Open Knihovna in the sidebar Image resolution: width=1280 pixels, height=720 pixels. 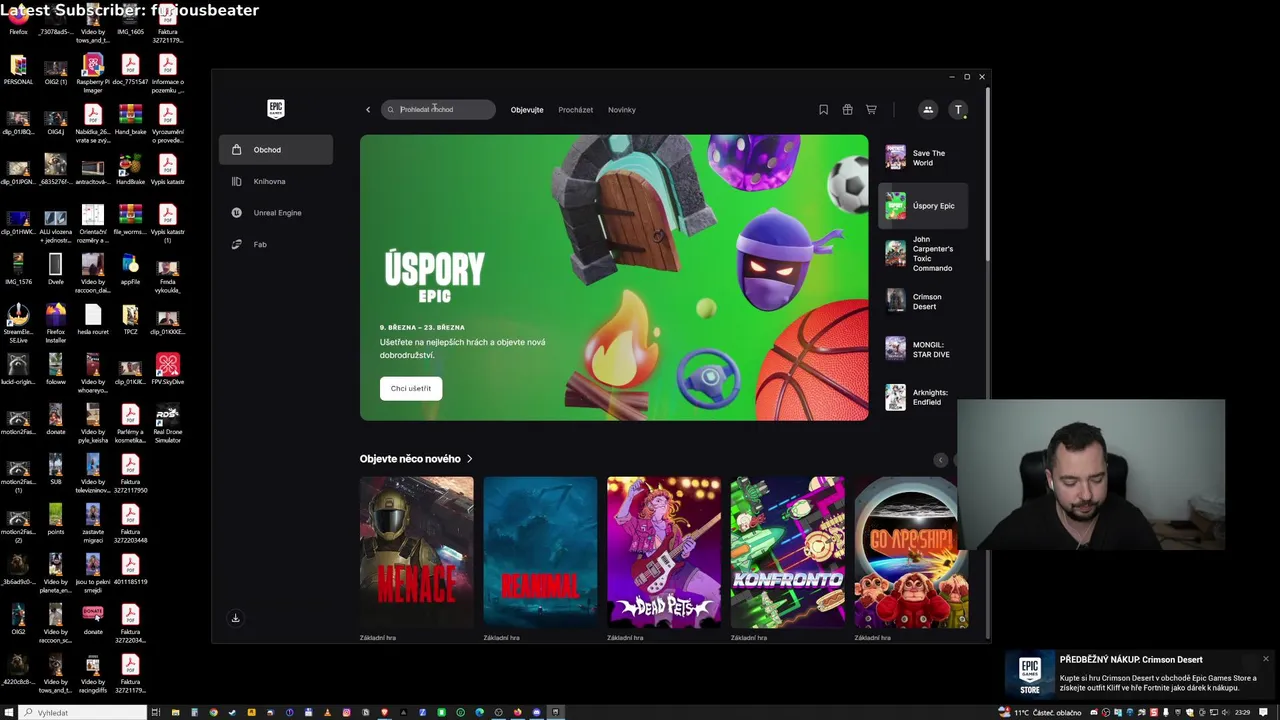[x=276, y=181]
